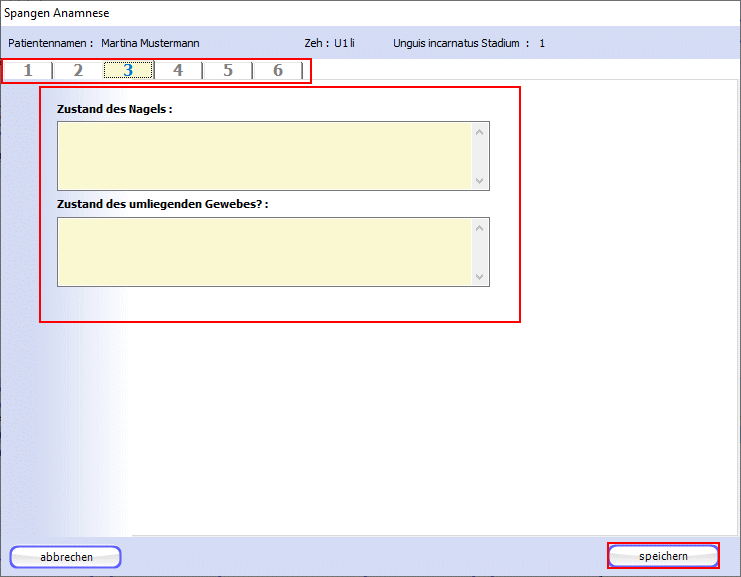Click the 'Zustand des Nagels :' label
The width and height of the screenshot is (741, 577).
[115, 109]
